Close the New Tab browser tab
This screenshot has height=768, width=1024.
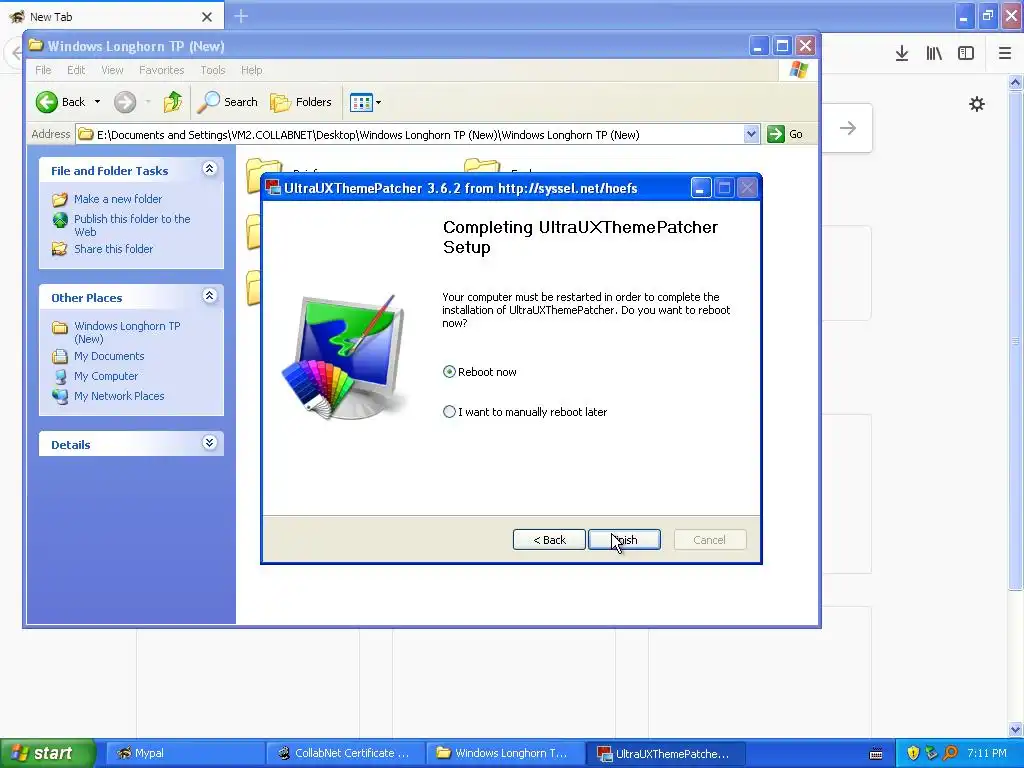(x=207, y=17)
